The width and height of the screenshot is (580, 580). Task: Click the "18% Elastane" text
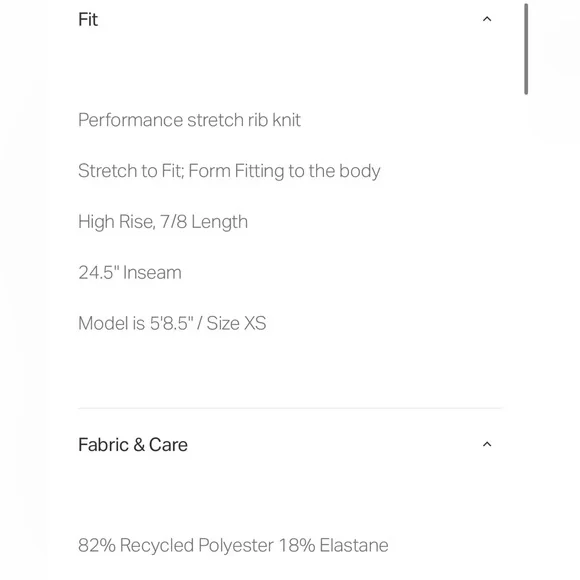tap(334, 545)
